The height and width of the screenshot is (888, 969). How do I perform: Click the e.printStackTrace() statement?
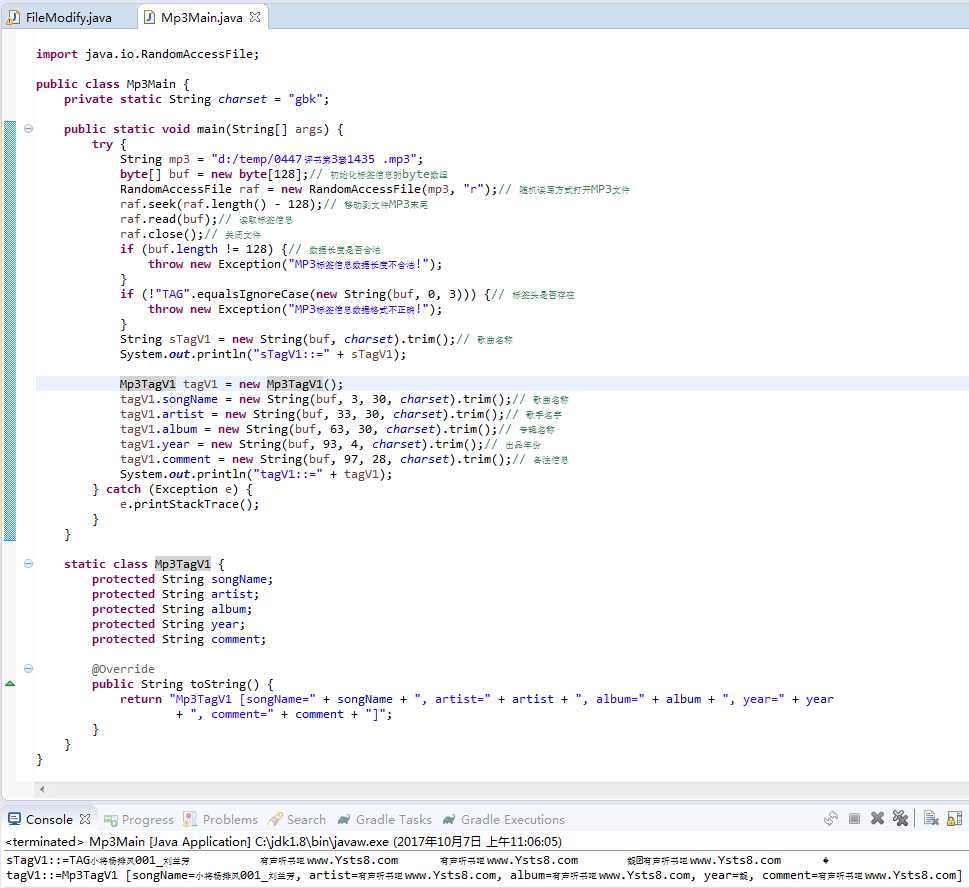pos(189,504)
